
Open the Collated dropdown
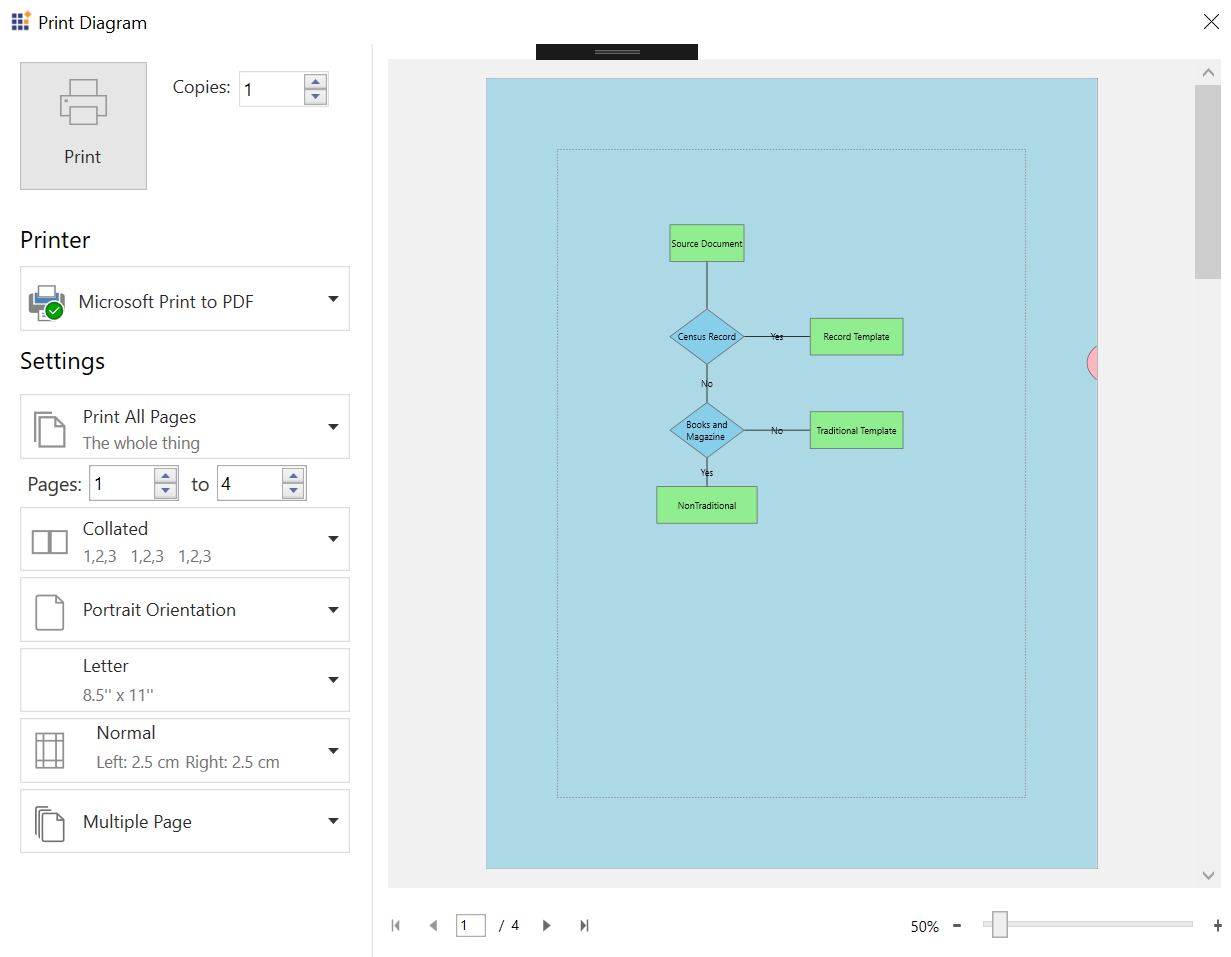[x=185, y=539]
